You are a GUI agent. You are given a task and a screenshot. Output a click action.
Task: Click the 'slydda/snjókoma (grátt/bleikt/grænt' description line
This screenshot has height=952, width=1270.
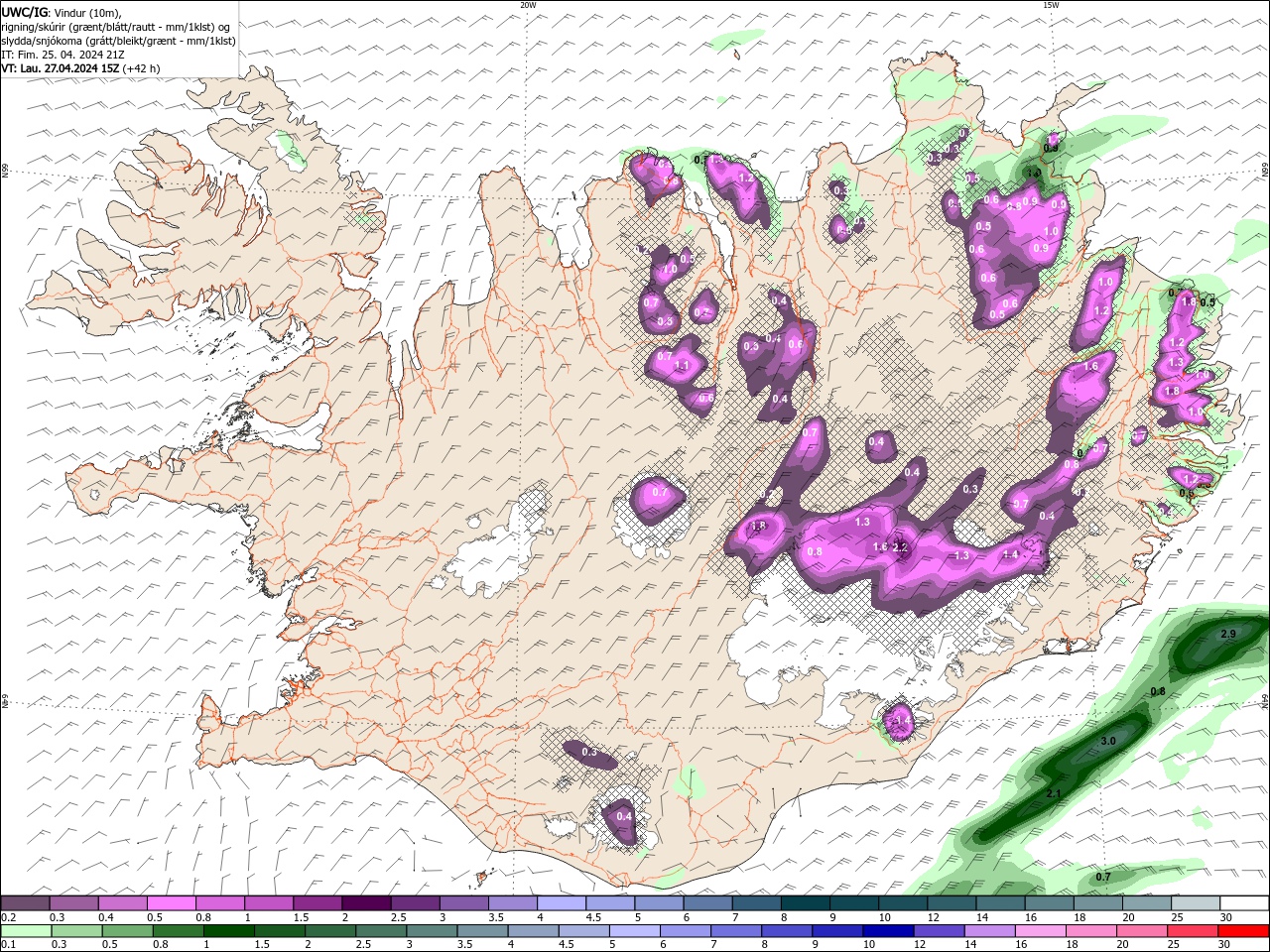(118, 41)
